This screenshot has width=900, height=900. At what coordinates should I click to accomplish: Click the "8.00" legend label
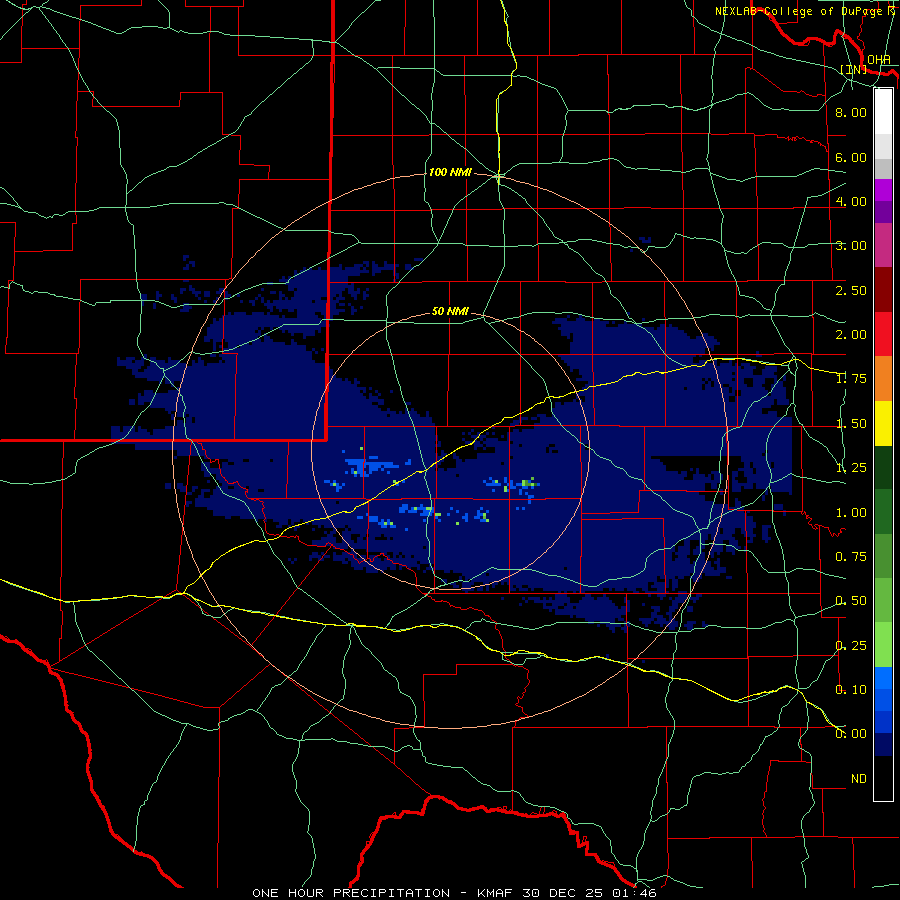851,112
